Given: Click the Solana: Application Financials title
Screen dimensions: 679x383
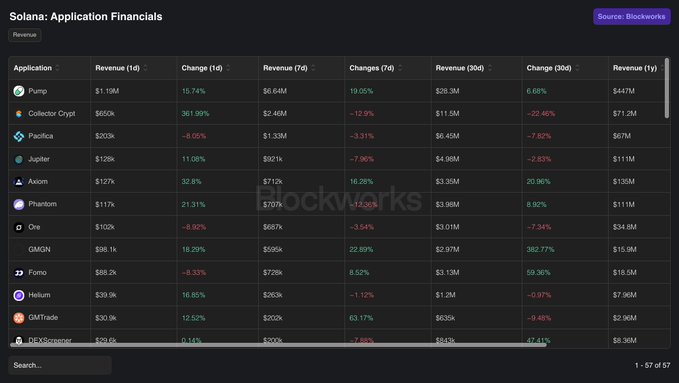Looking at the screenshot, I should point(86,16).
